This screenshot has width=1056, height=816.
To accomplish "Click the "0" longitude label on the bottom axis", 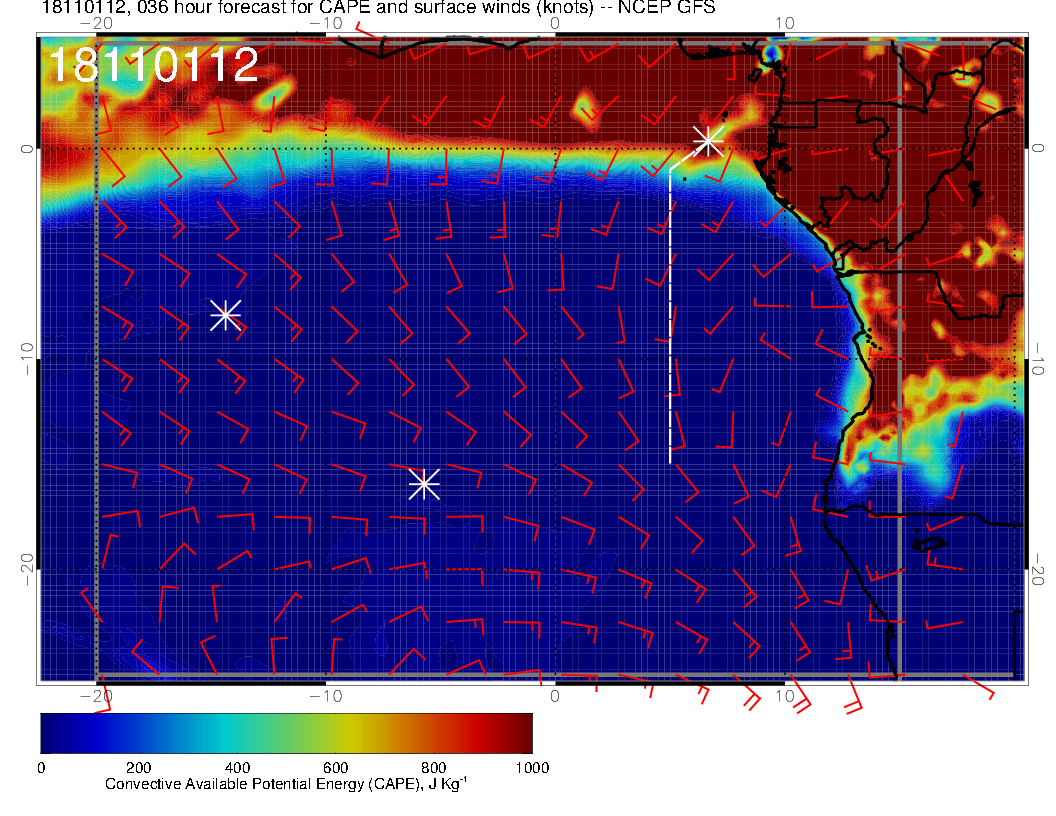I will (555, 695).
